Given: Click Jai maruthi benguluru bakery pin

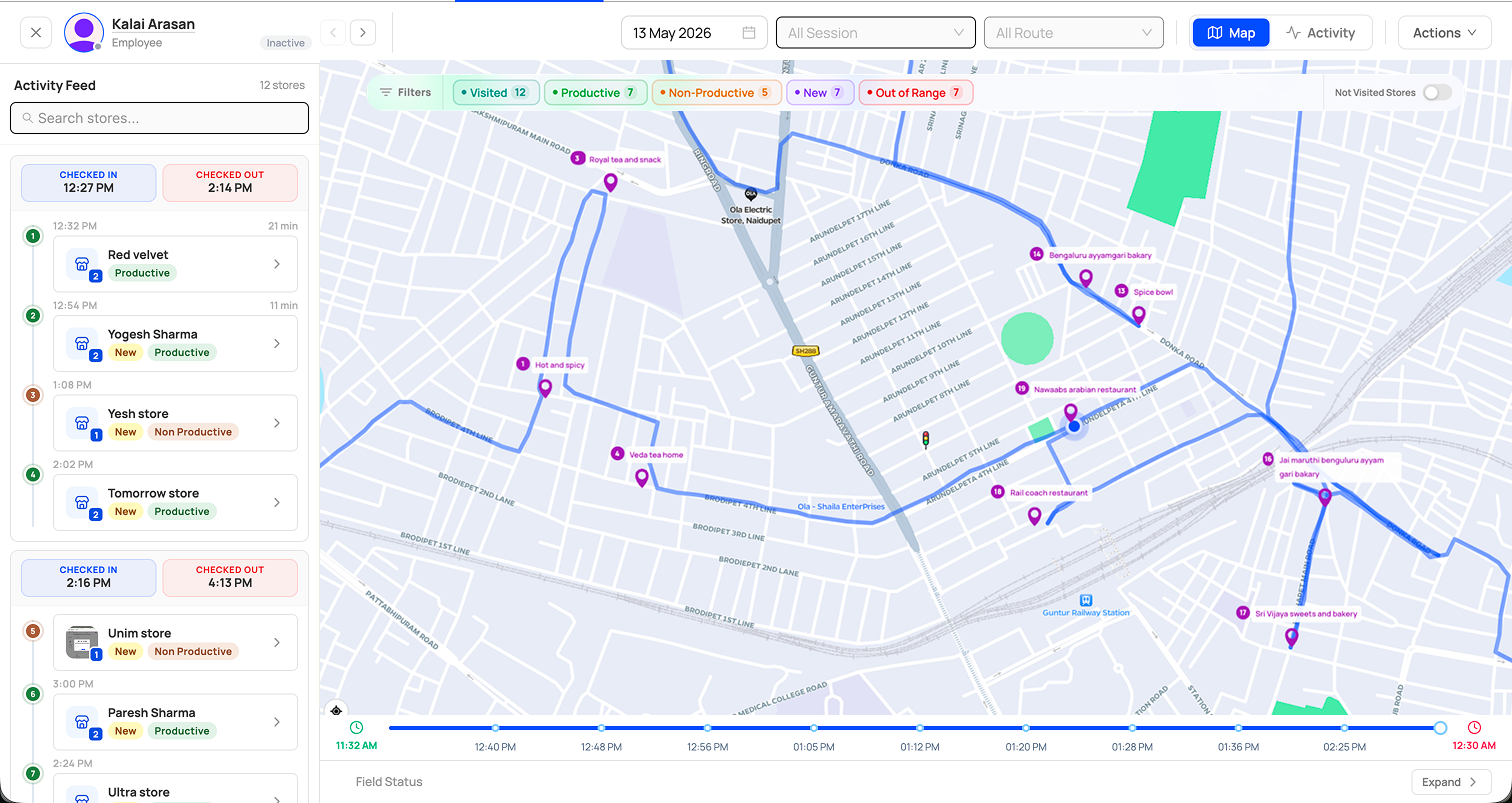Looking at the screenshot, I should tap(1325, 496).
